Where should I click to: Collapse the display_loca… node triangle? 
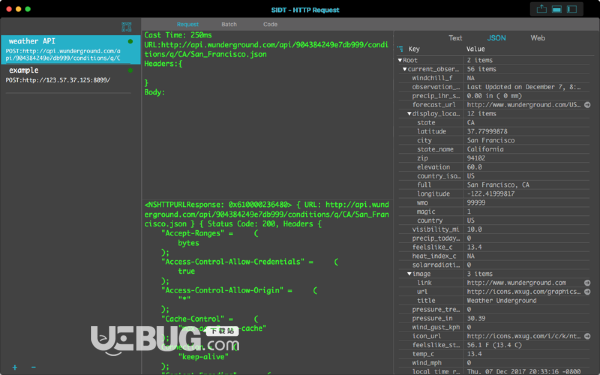pos(409,114)
